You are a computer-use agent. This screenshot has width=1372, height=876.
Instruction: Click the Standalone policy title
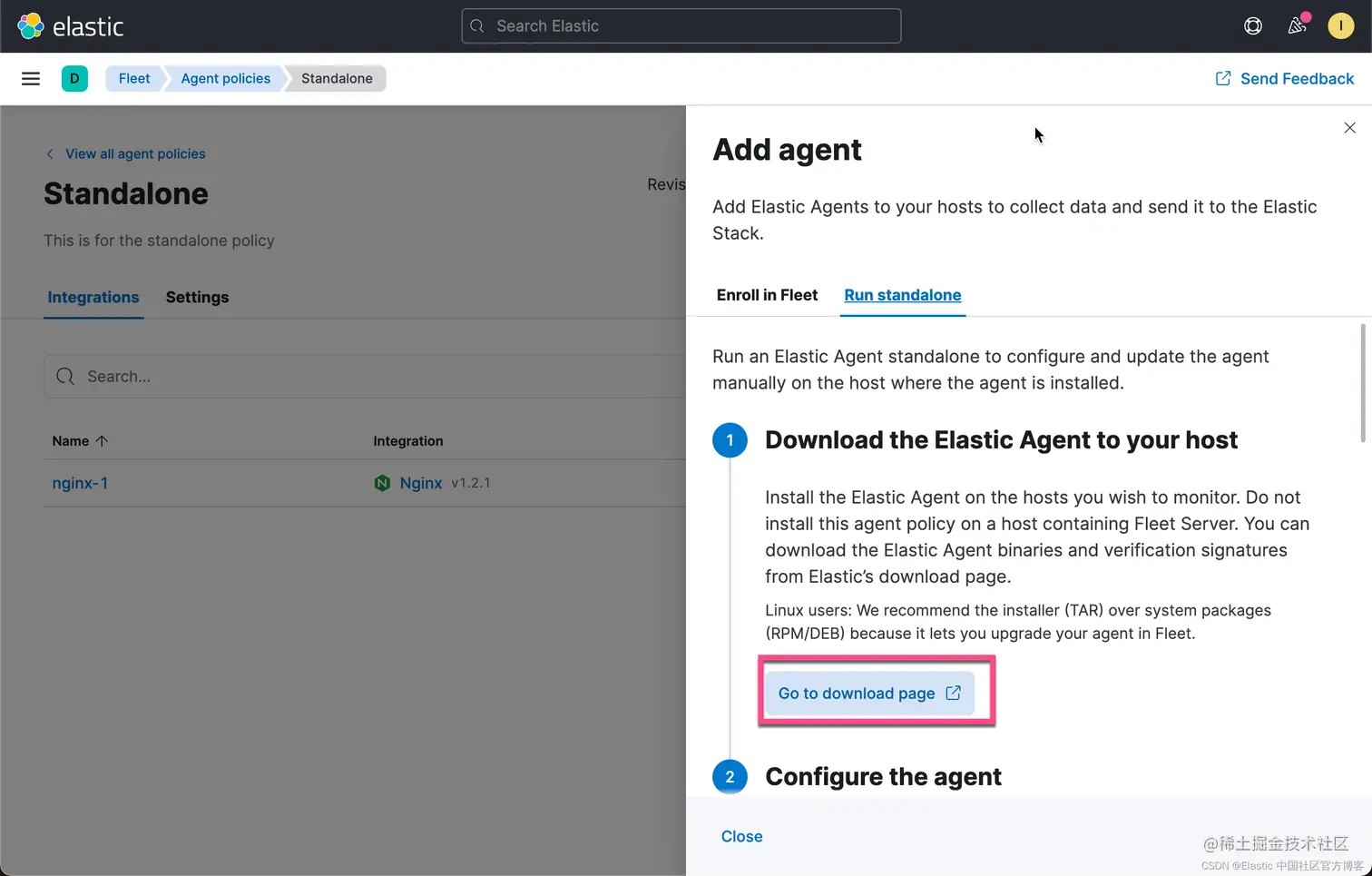(126, 193)
